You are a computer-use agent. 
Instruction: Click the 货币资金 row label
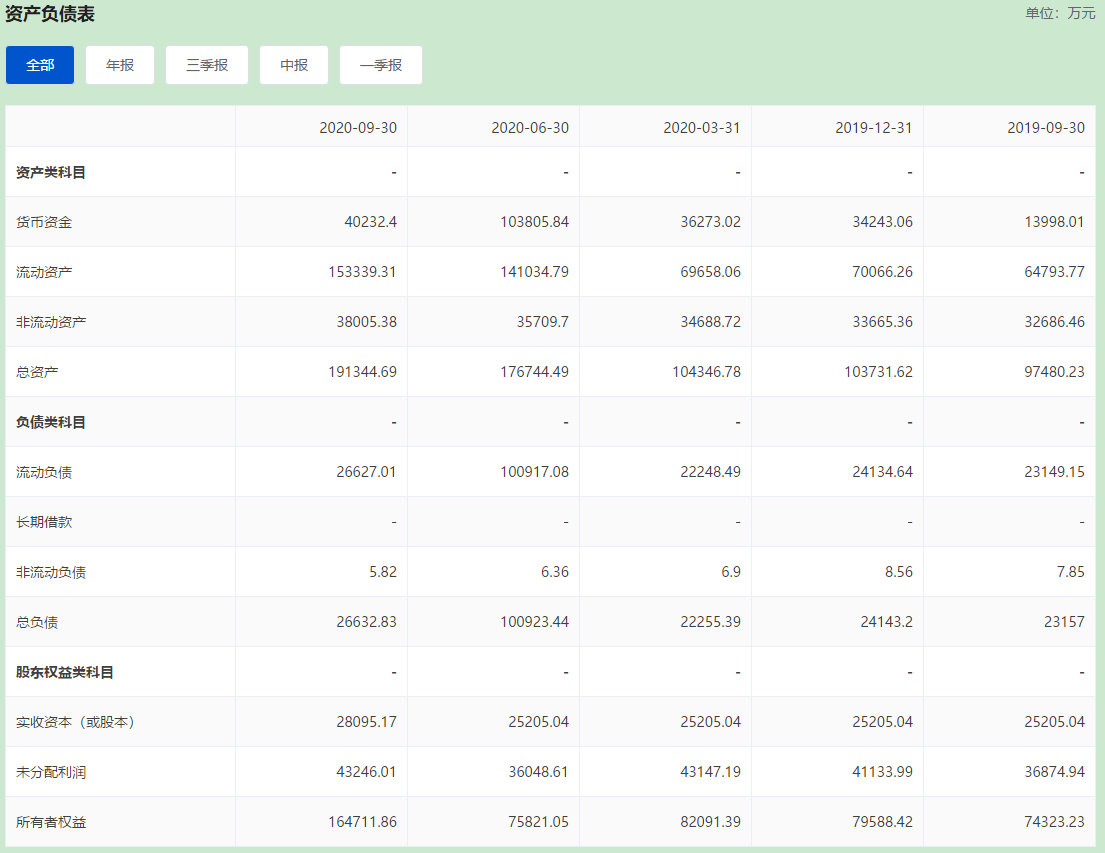click(44, 222)
